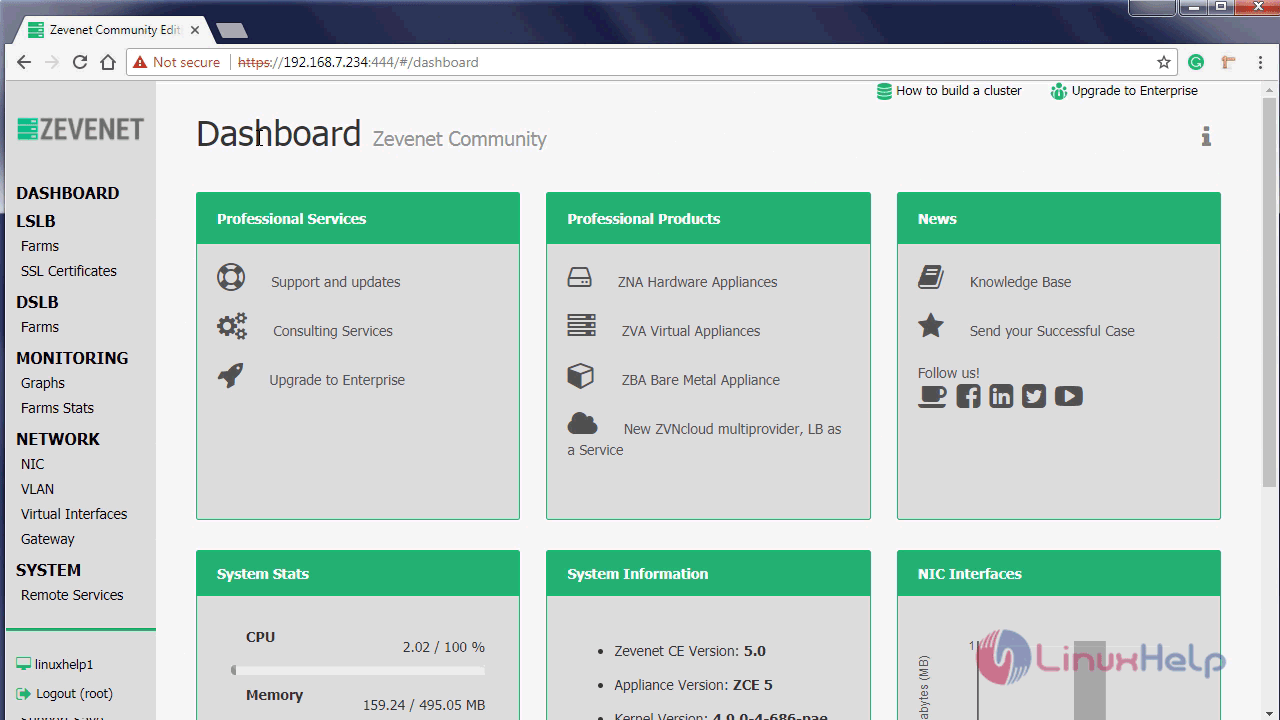Click the browser address bar URL

(x=358, y=62)
